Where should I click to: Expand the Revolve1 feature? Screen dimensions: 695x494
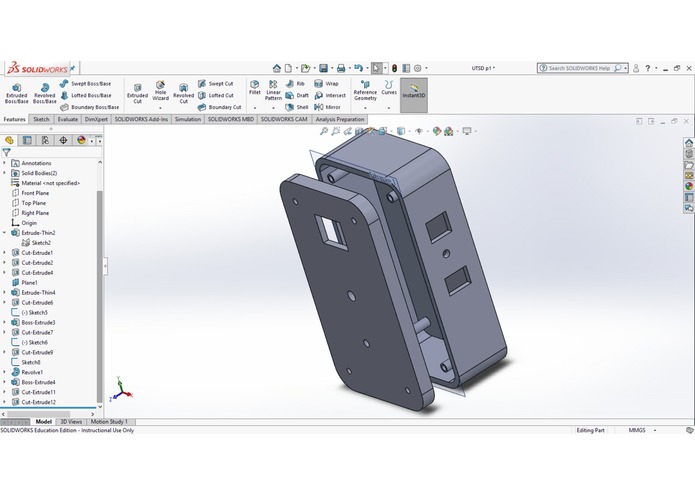[x=5, y=372]
